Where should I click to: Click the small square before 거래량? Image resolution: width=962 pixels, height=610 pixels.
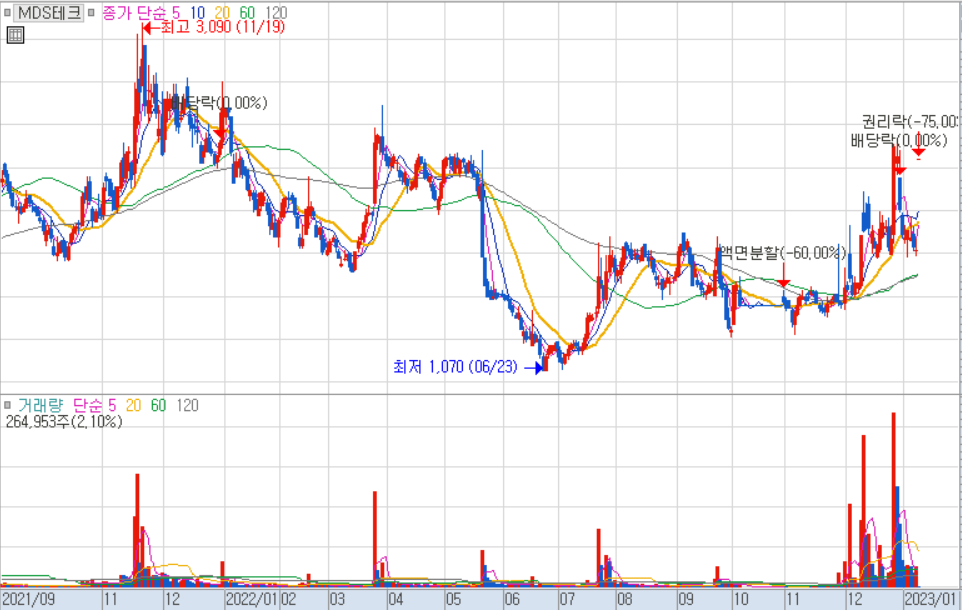(x=7, y=405)
